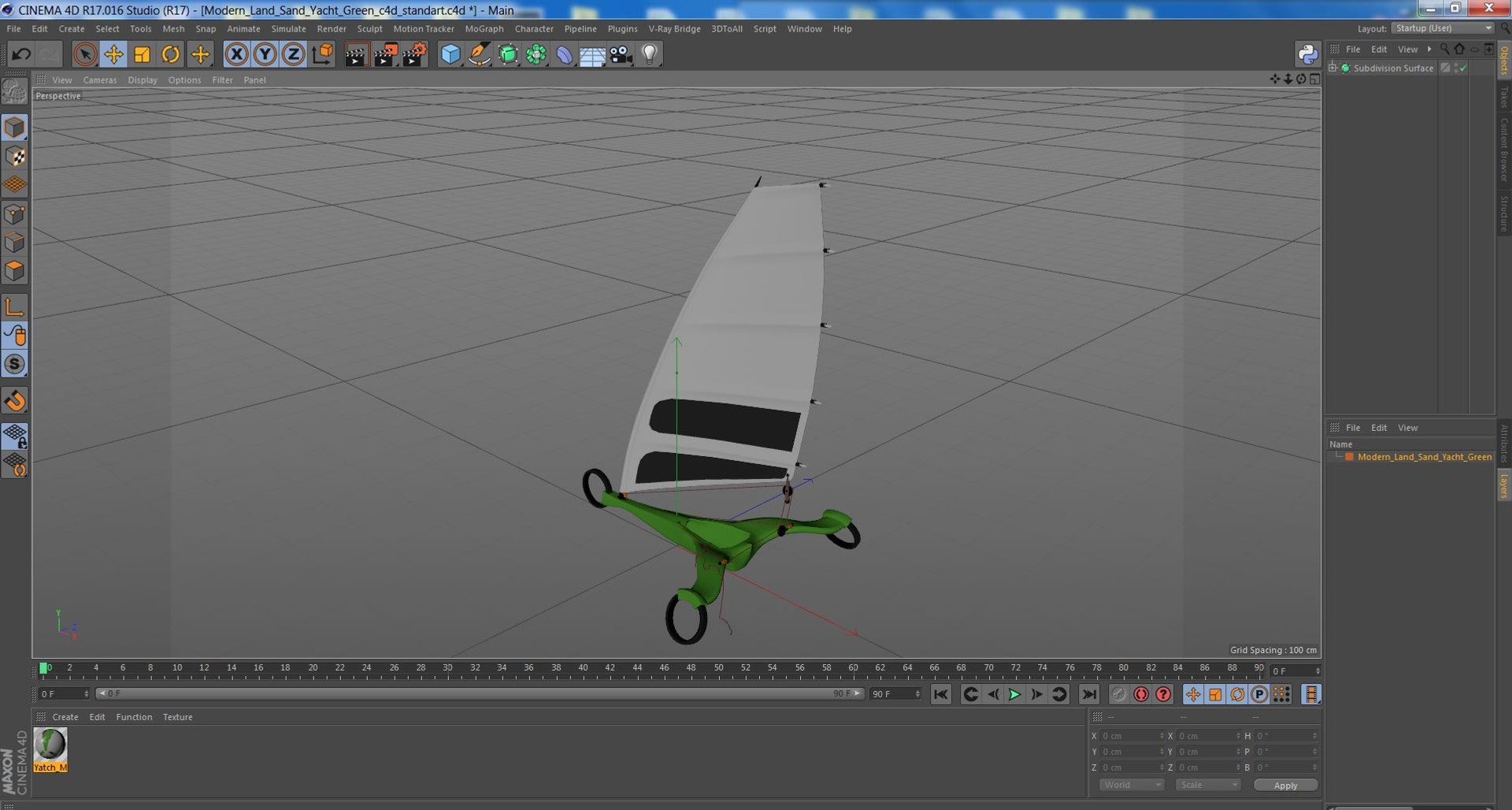Click the timeline range slider bar
Viewport: 1512px width, 810px height.
point(480,693)
